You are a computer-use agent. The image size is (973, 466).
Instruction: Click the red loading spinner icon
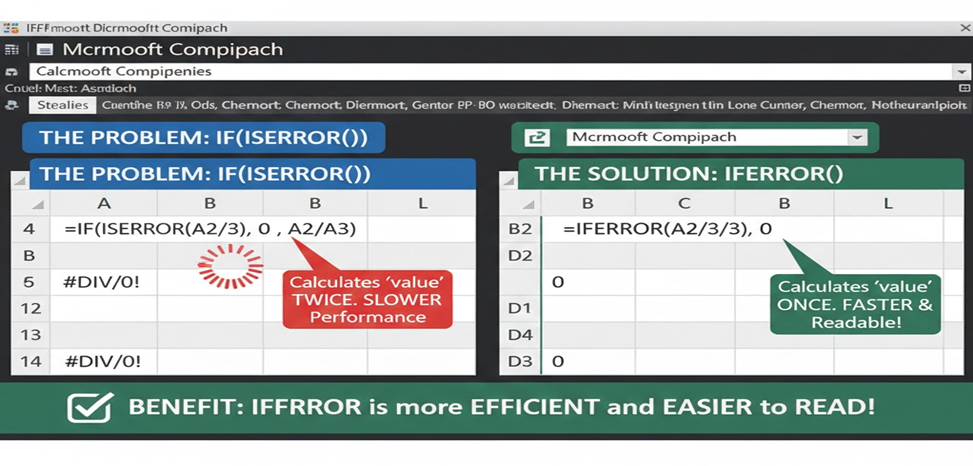point(231,266)
